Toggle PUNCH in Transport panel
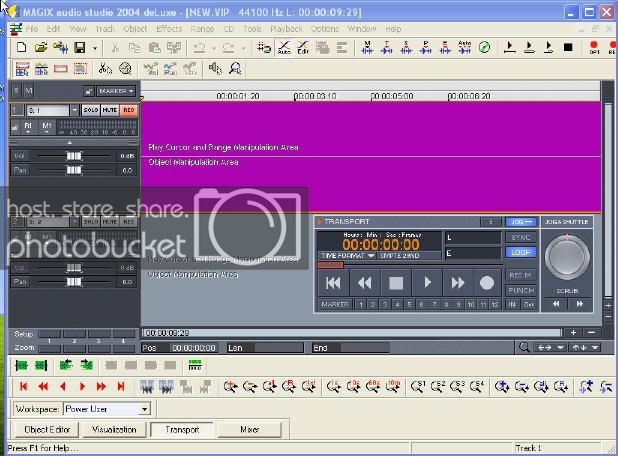Image resolution: width=618 pixels, height=456 pixels. pos(521,290)
